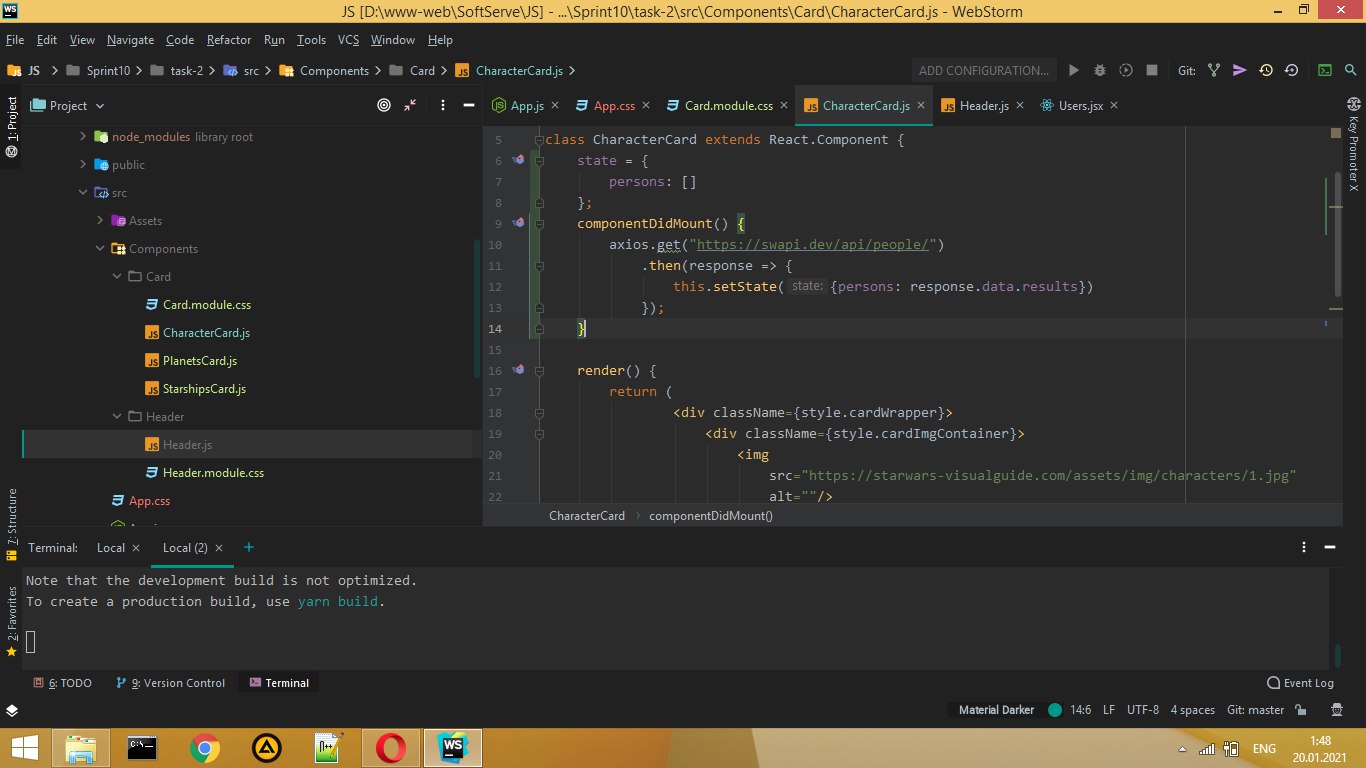Click the Git commit arrow icon

pyautogui.click(x=1240, y=71)
